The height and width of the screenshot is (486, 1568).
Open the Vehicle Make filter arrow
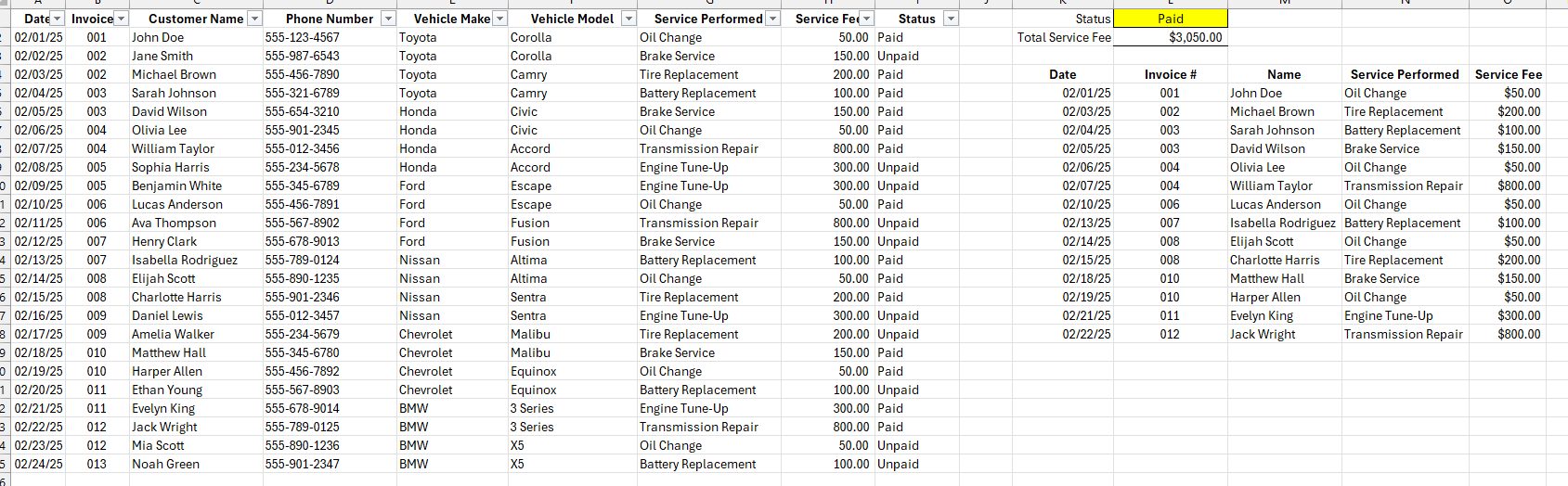pos(499,19)
